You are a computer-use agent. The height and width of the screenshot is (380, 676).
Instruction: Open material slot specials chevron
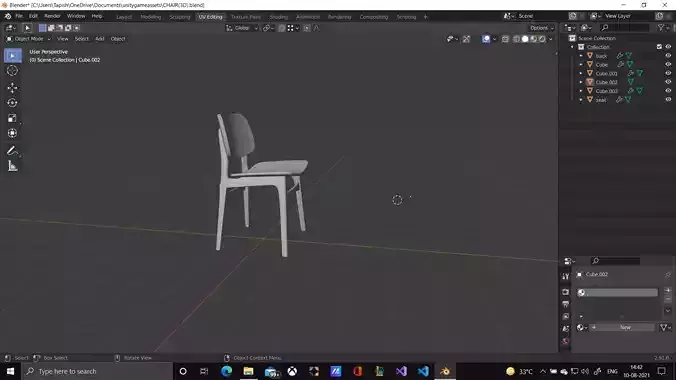click(x=668, y=311)
